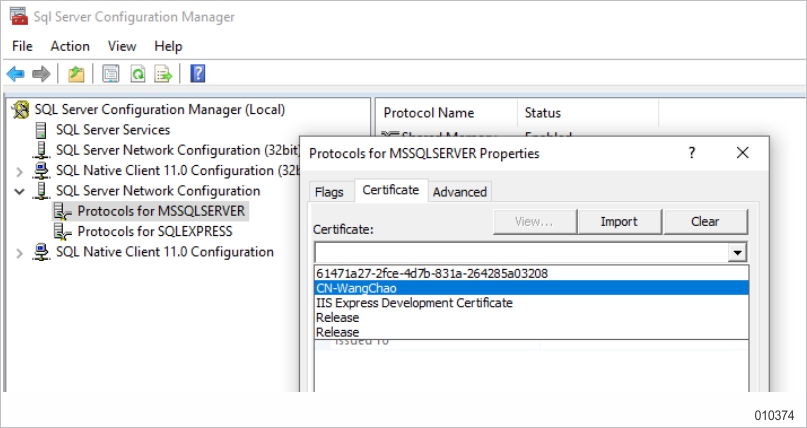Screen dimensions: 807x428
Task: Select certificate 61471a27-2fce-4d7b-831a-264285a03208
Action: (x=531, y=273)
